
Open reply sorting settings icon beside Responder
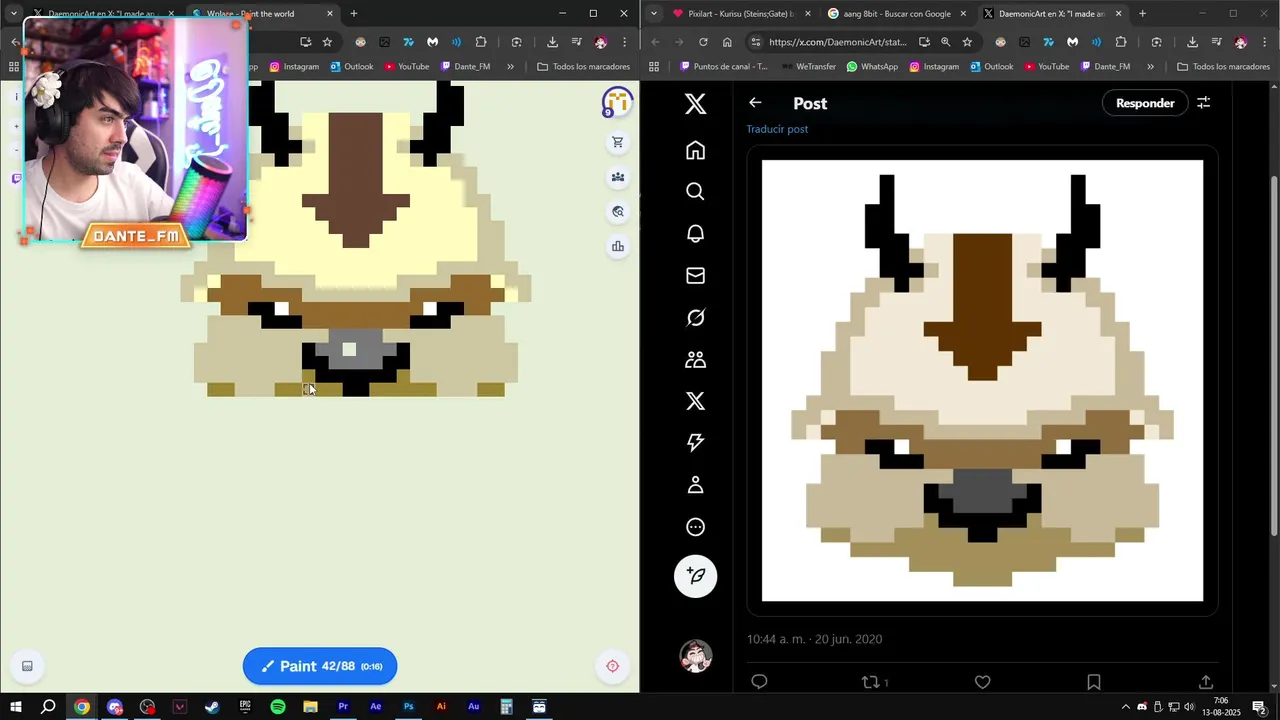pos(1204,103)
